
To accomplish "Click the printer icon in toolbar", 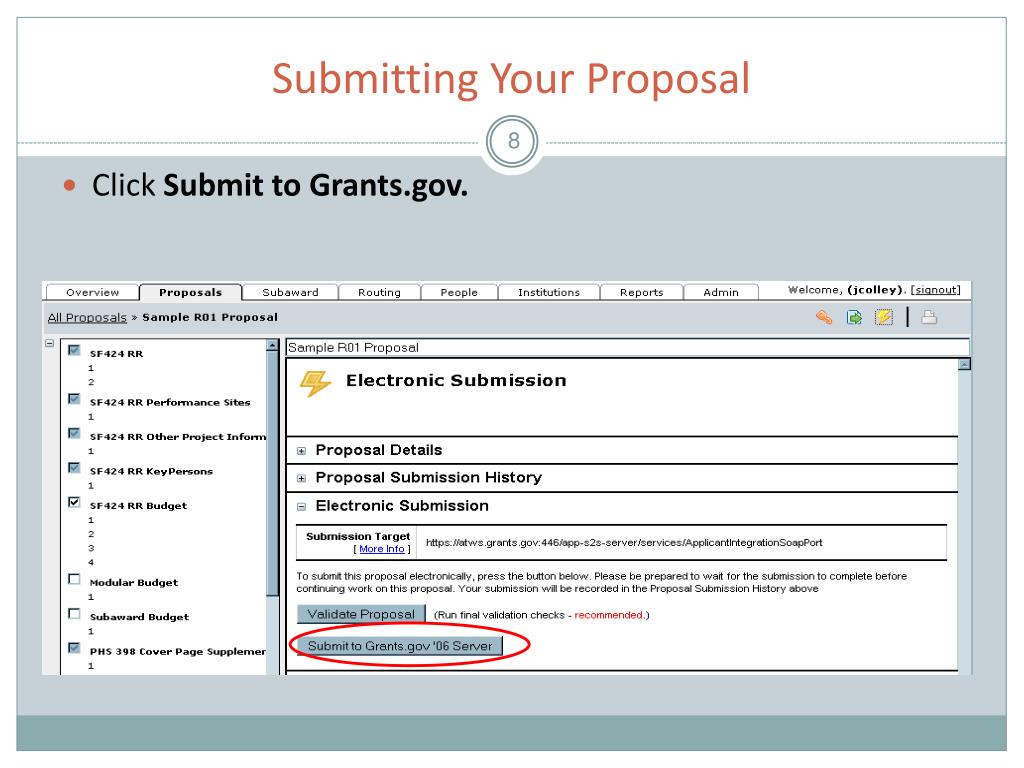I will coord(929,317).
